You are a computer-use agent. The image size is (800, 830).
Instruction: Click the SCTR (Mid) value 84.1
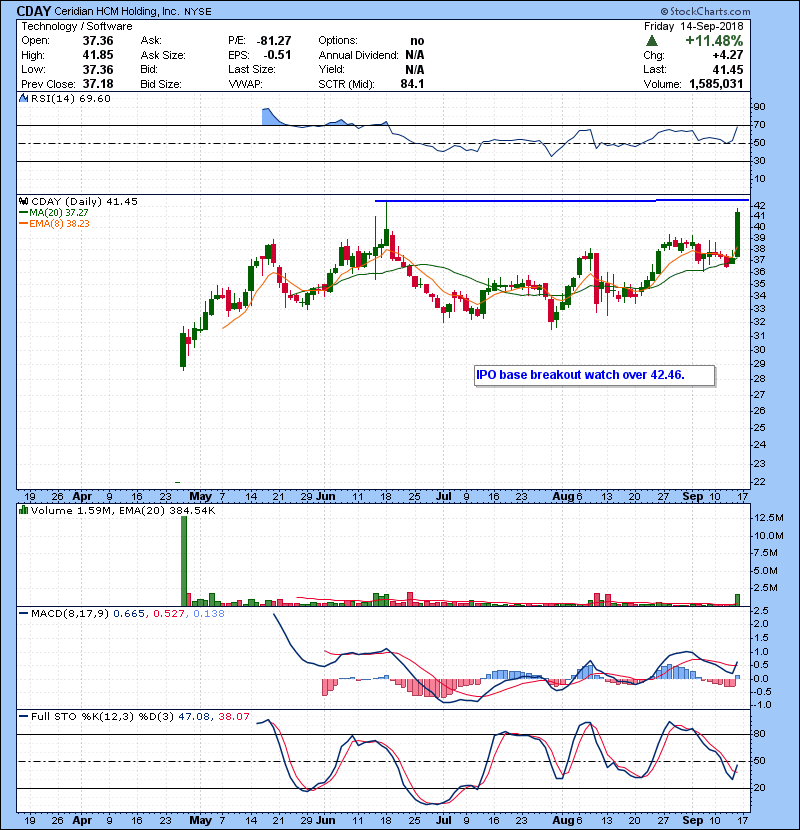pyautogui.click(x=412, y=84)
